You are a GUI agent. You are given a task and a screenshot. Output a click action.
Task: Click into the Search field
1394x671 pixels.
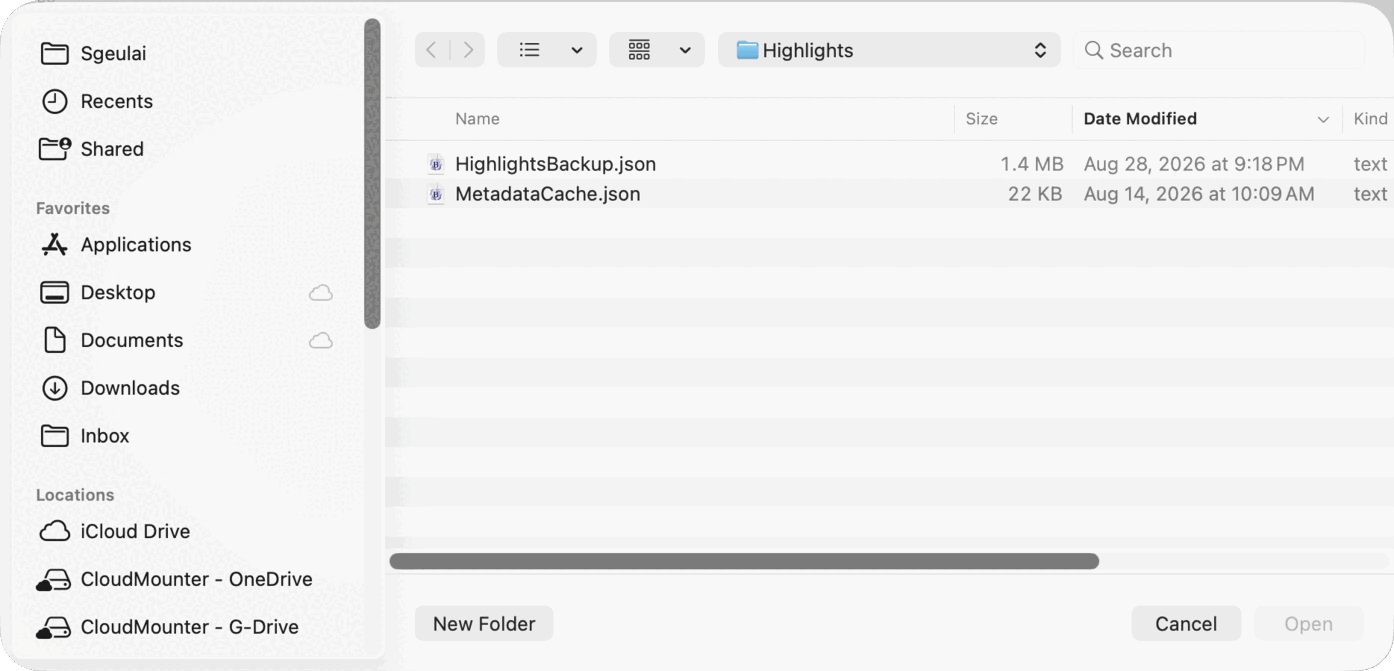click(x=1219, y=50)
